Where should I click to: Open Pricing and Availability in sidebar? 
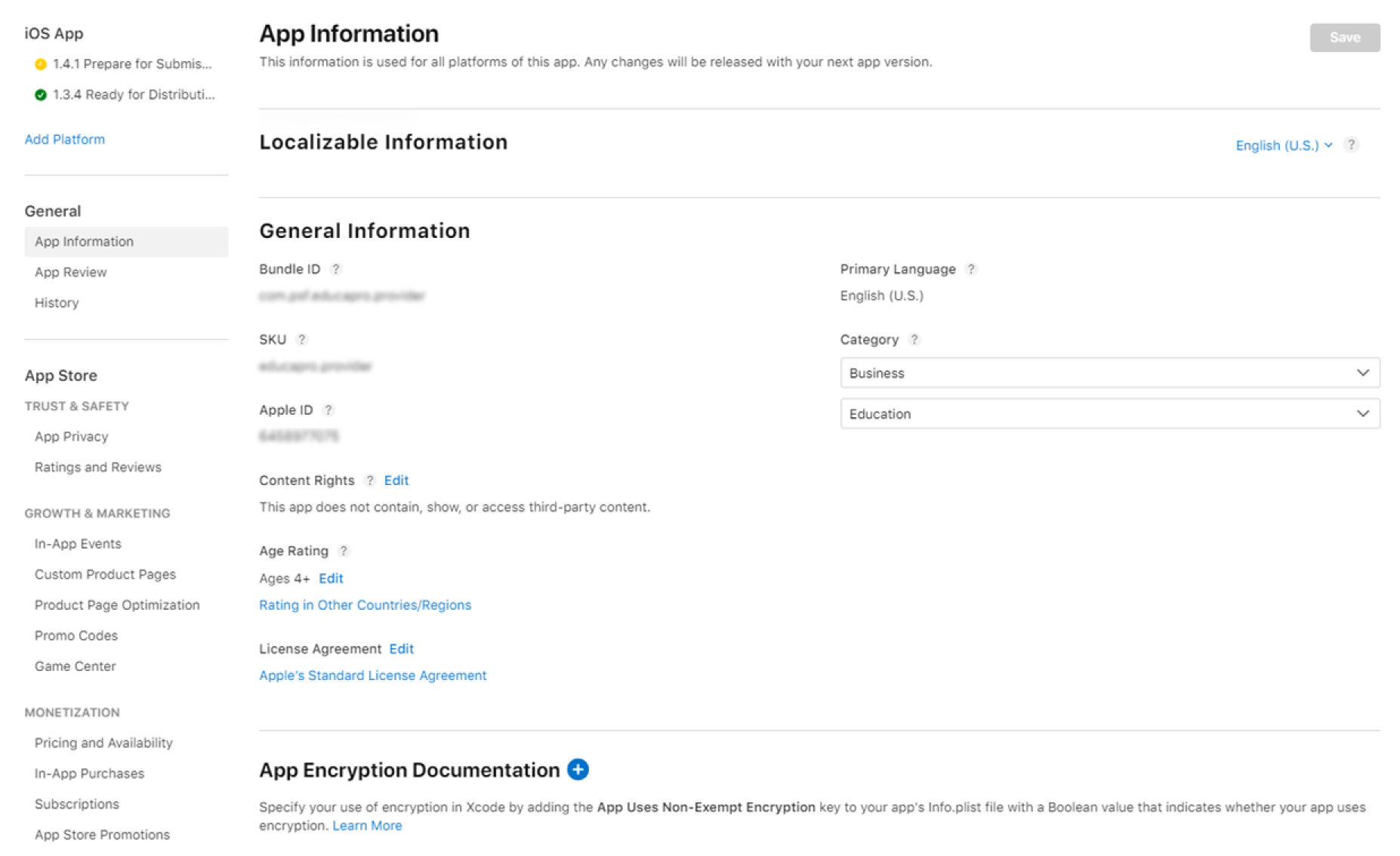103,743
